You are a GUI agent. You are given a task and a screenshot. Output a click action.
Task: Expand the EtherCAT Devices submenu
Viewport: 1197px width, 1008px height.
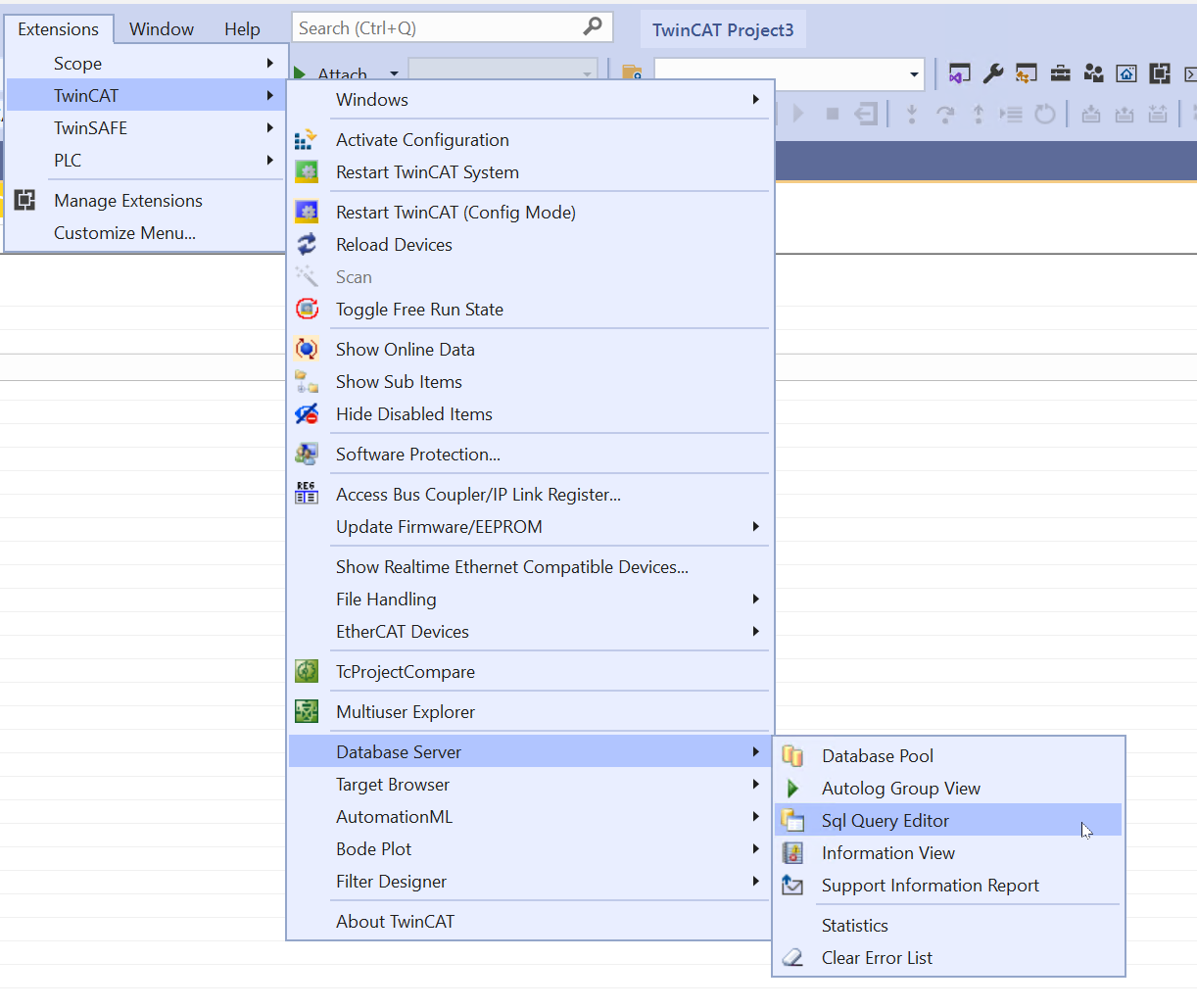[755, 632]
